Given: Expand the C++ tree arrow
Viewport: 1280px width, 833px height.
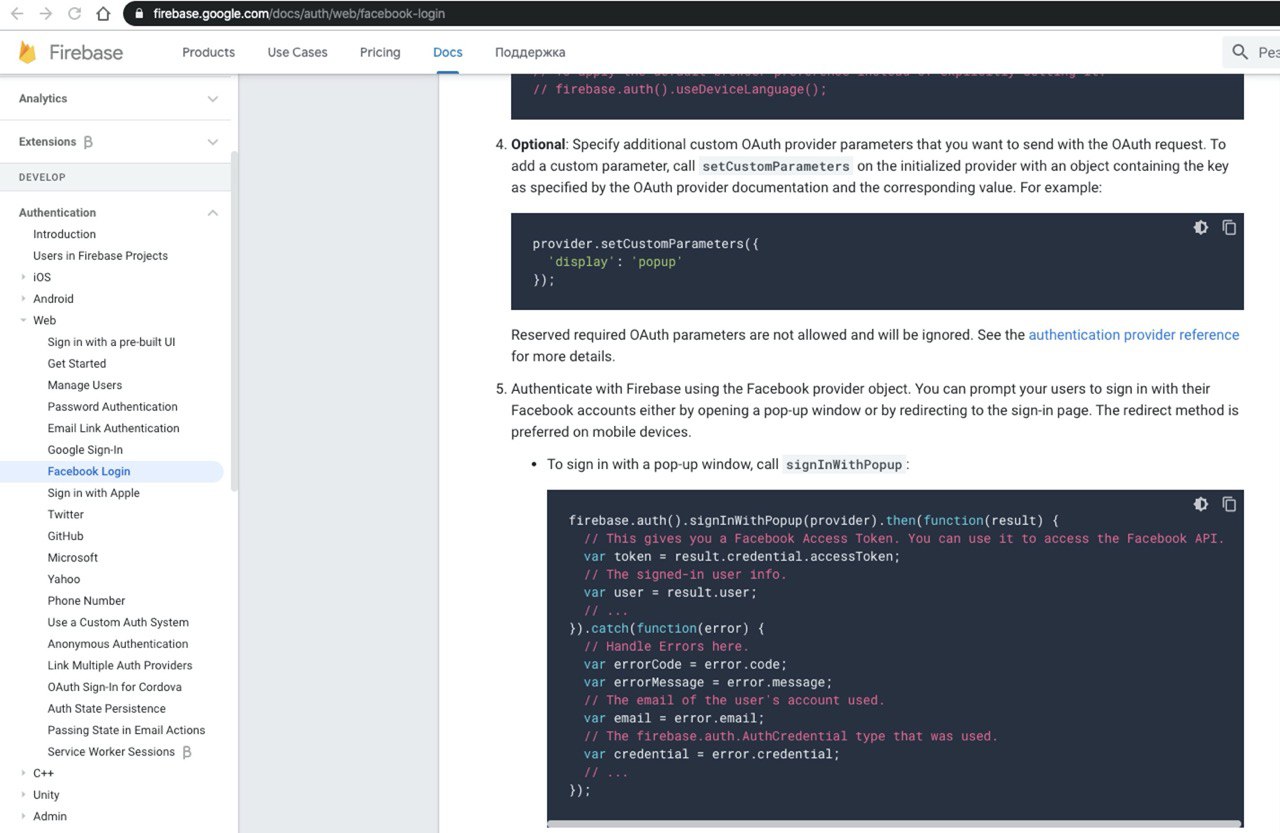Looking at the screenshot, I should coord(24,773).
